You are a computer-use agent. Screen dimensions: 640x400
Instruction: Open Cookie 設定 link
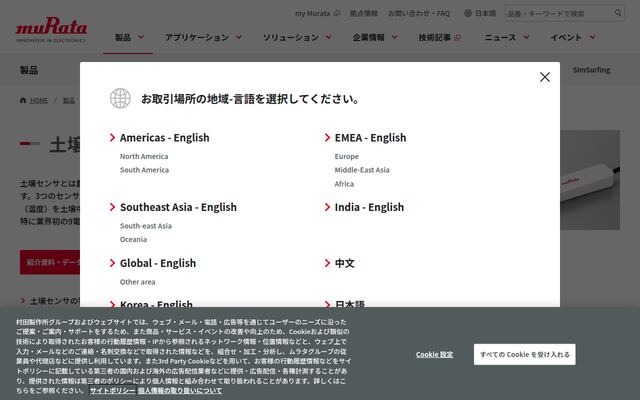point(434,354)
